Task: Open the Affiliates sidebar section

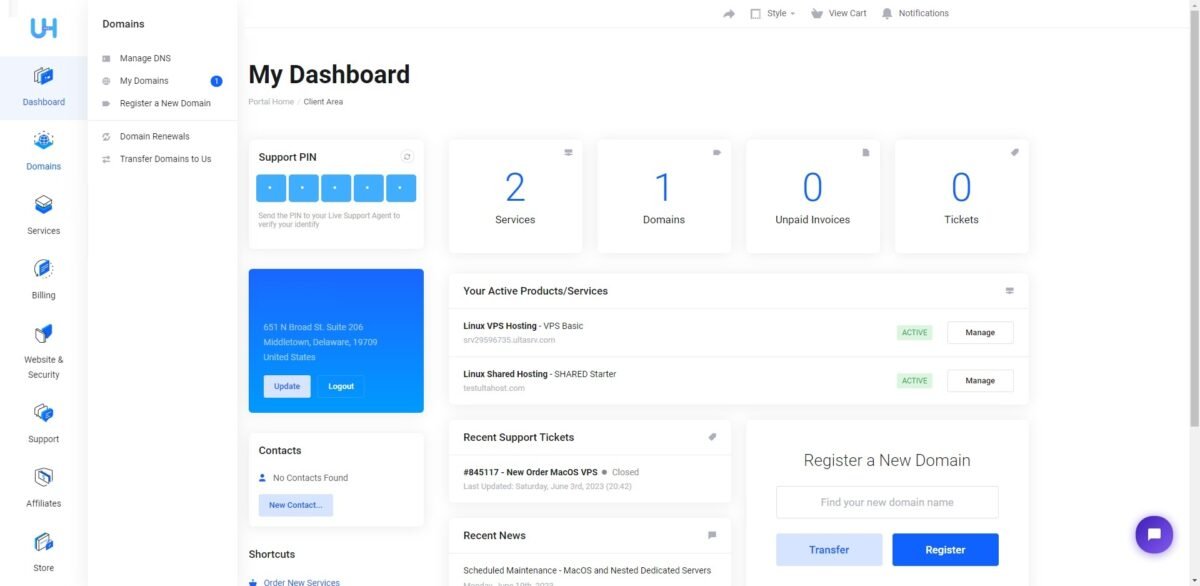Action: point(43,488)
